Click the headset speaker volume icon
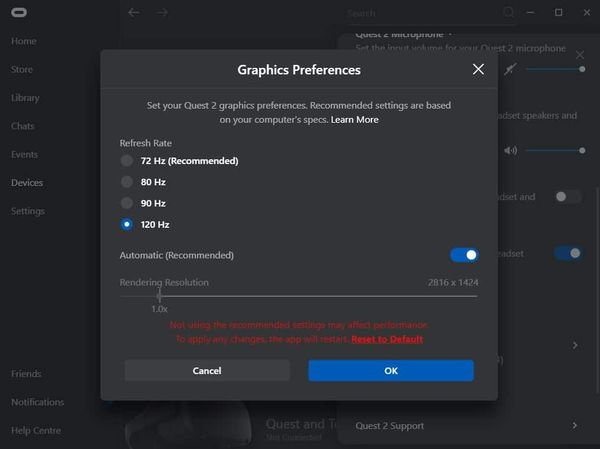 click(x=510, y=150)
